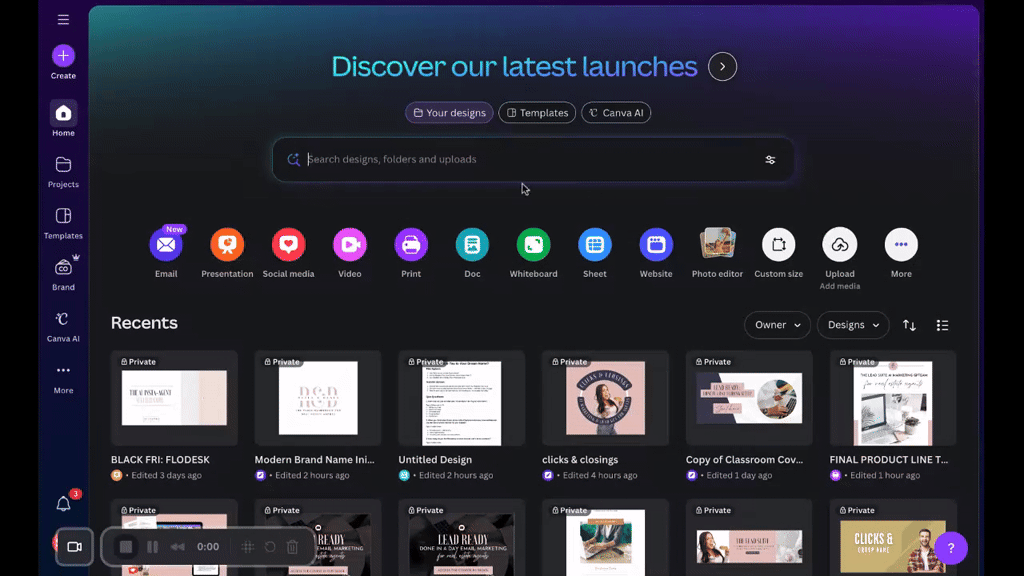
Task: Open the help question mark button
Action: (951, 548)
